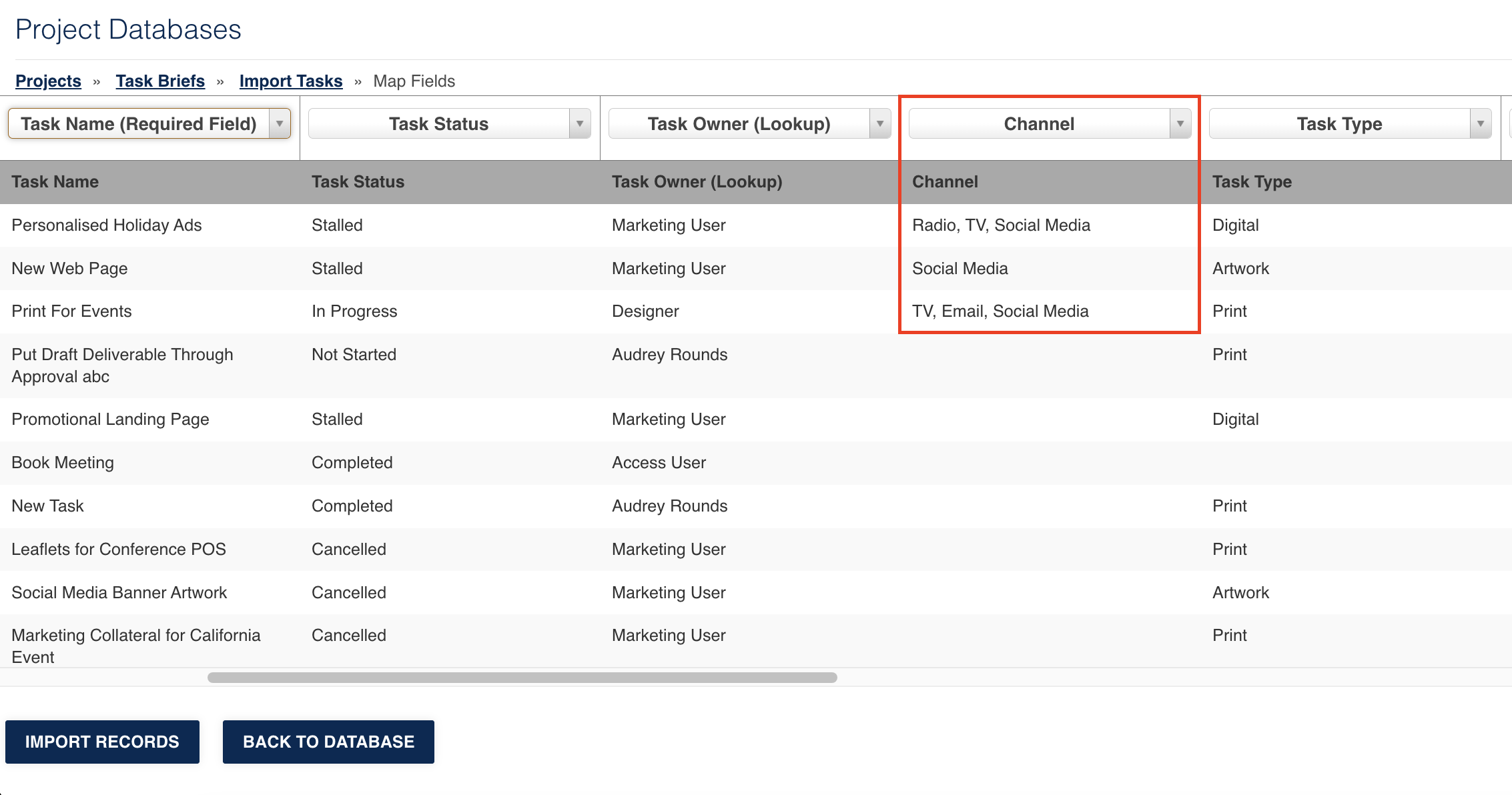1512x795 pixels.
Task: Click the Channel dropdown arrow icon
Action: (1180, 124)
